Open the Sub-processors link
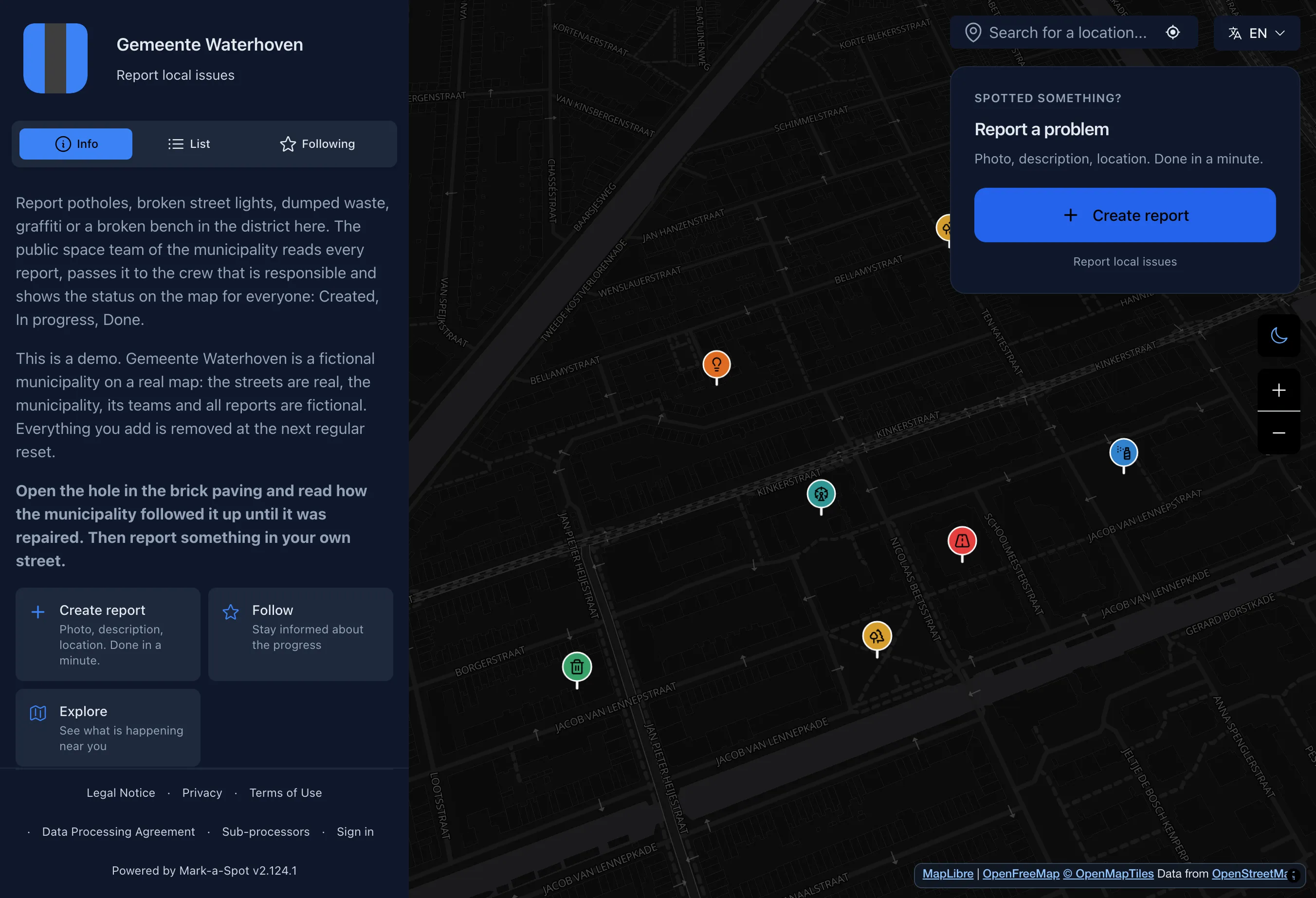This screenshot has width=1316, height=898. coord(266,832)
